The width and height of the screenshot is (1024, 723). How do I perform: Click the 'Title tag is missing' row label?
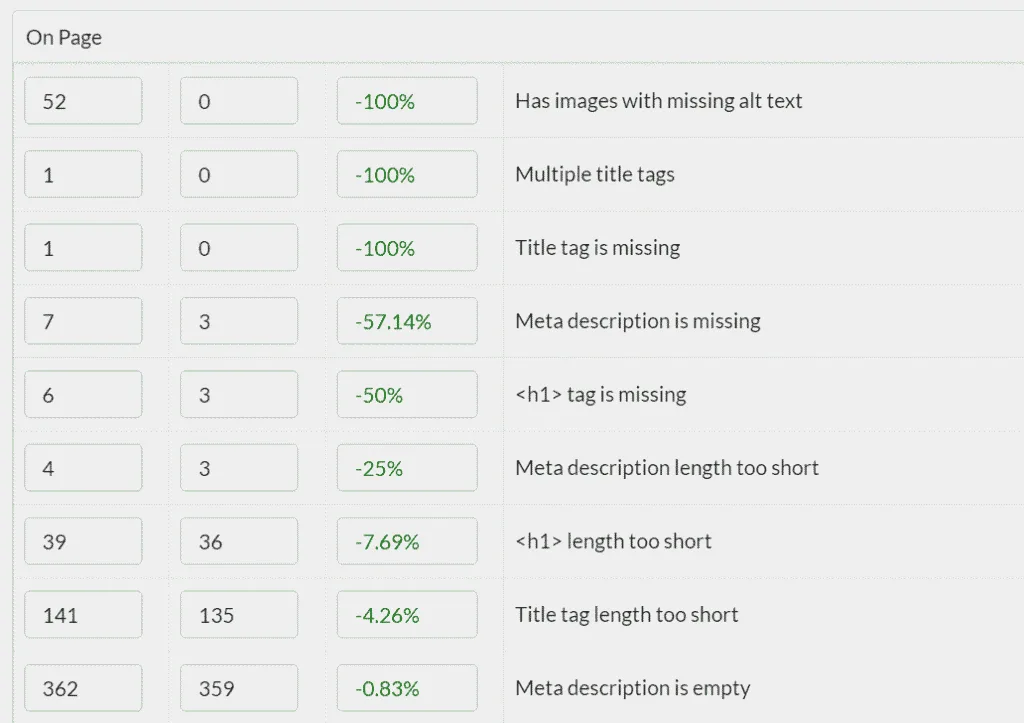597,247
